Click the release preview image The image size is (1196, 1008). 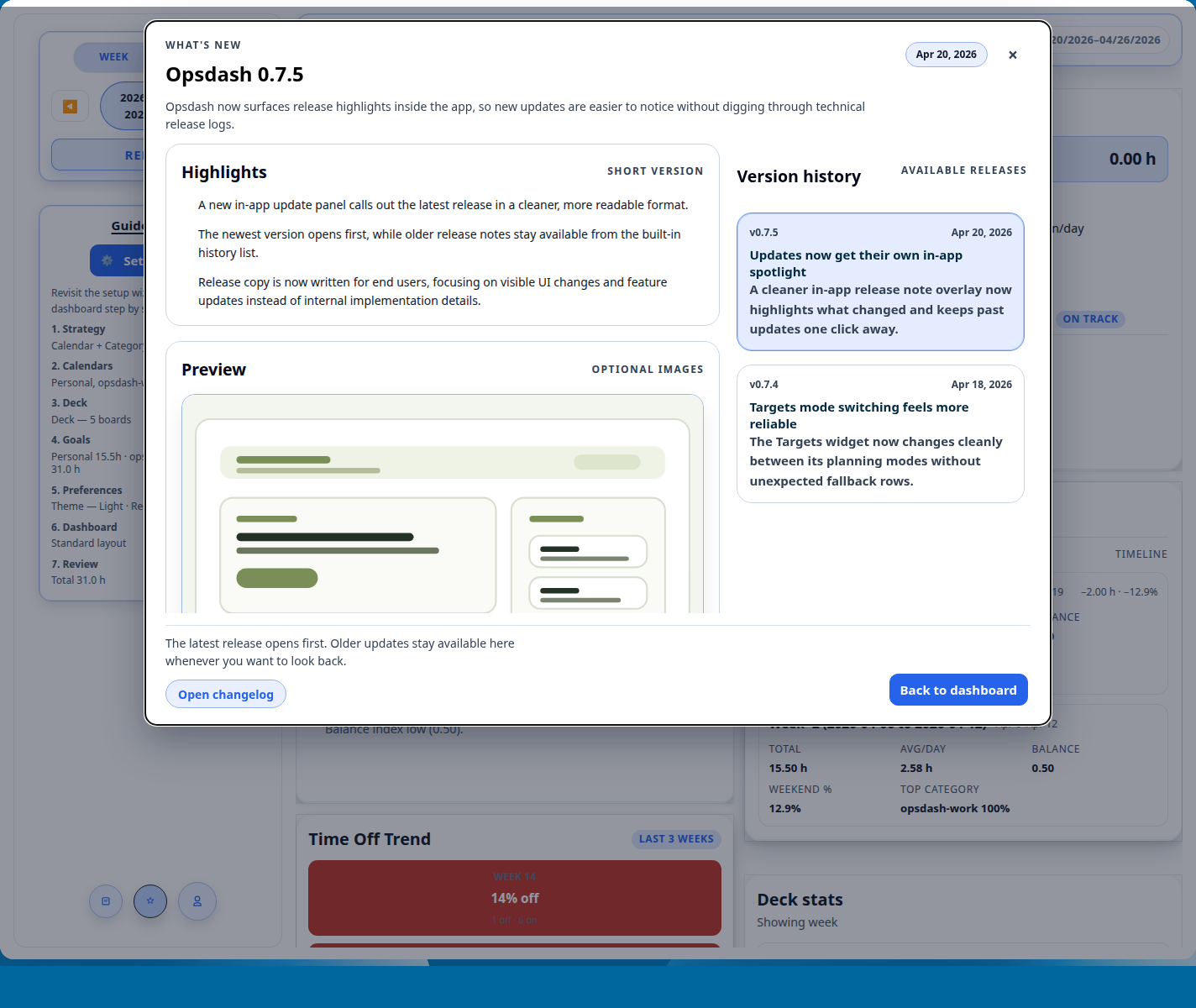[443, 504]
